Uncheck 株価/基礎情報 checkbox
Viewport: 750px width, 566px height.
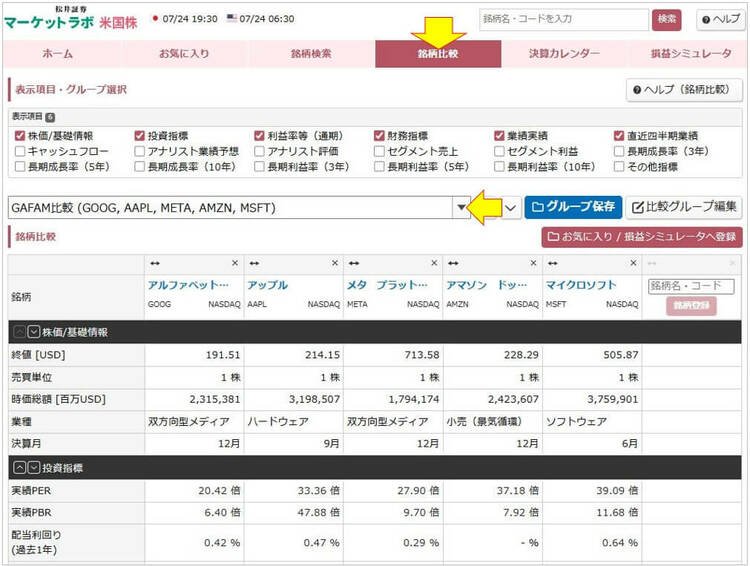(20, 136)
